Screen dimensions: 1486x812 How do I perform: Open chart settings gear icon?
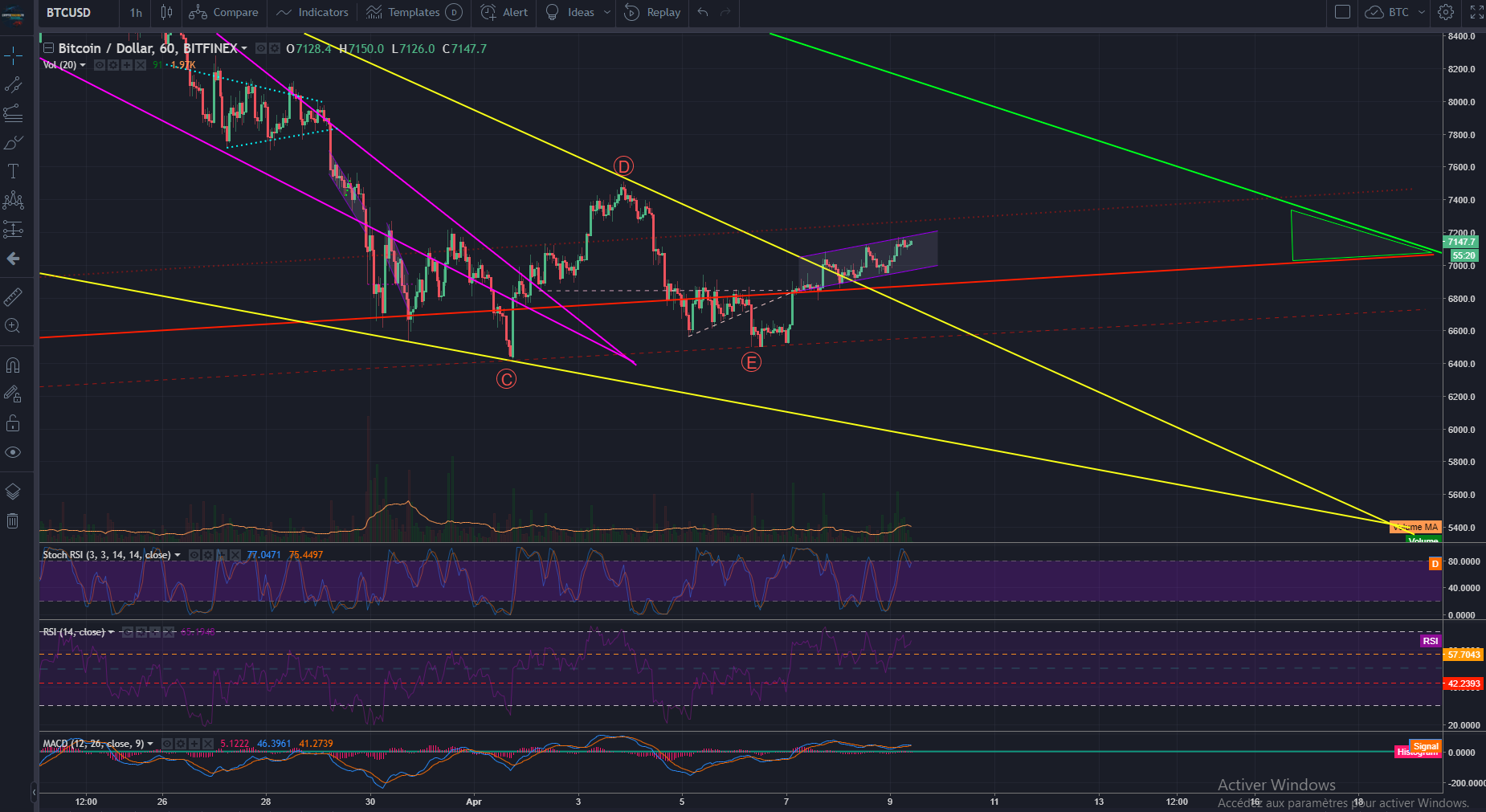tap(1446, 12)
